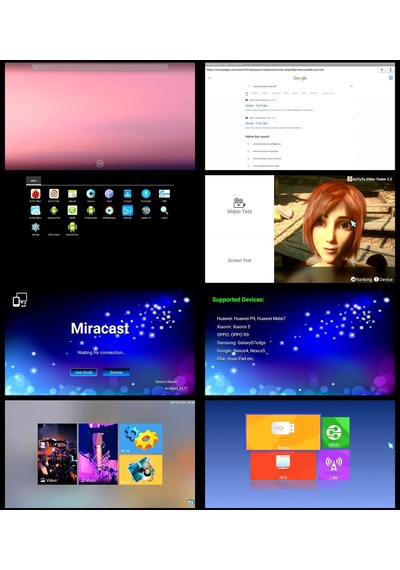
Task: Open the Video media tile
Action: [57, 454]
